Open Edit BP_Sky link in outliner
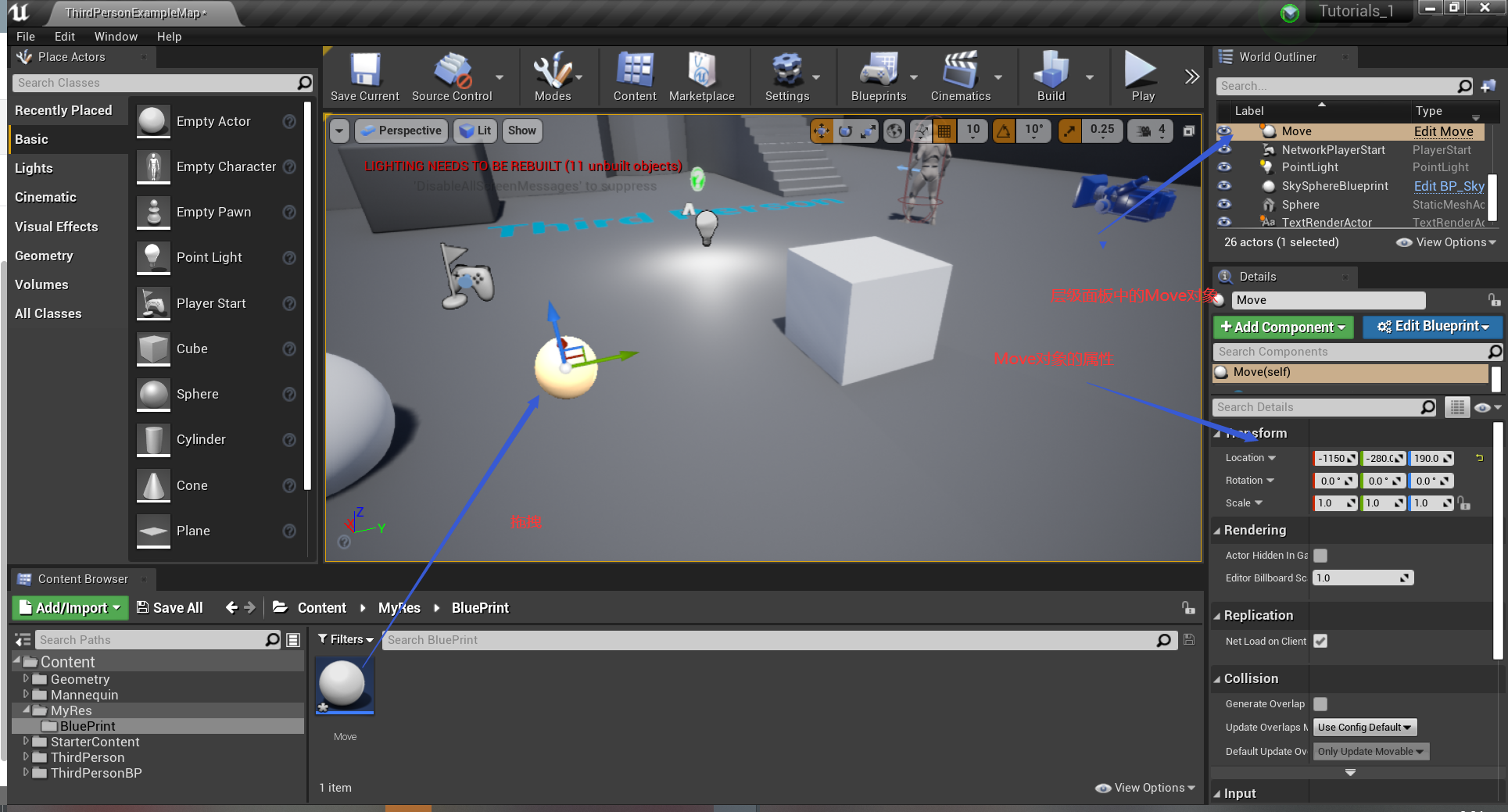The height and width of the screenshot is (812, 1508). pos(1449,186)
